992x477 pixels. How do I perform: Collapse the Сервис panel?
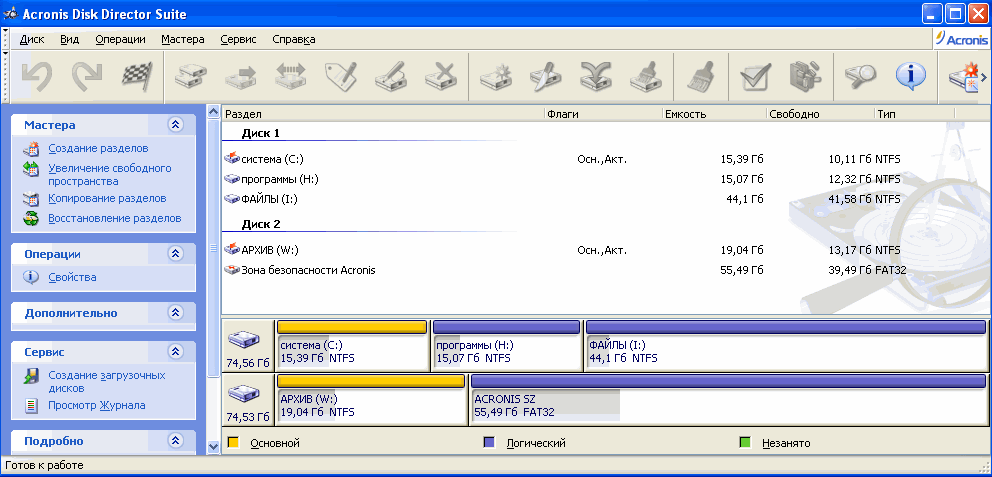tap(175, 351)
